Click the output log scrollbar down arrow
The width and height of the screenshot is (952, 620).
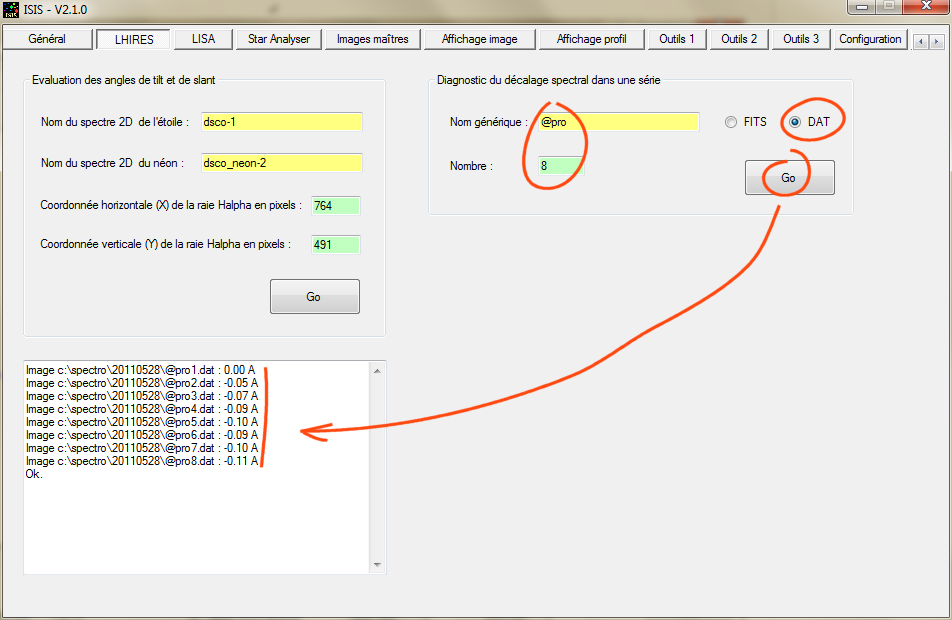pyautogui.click(x=377, y=566)
